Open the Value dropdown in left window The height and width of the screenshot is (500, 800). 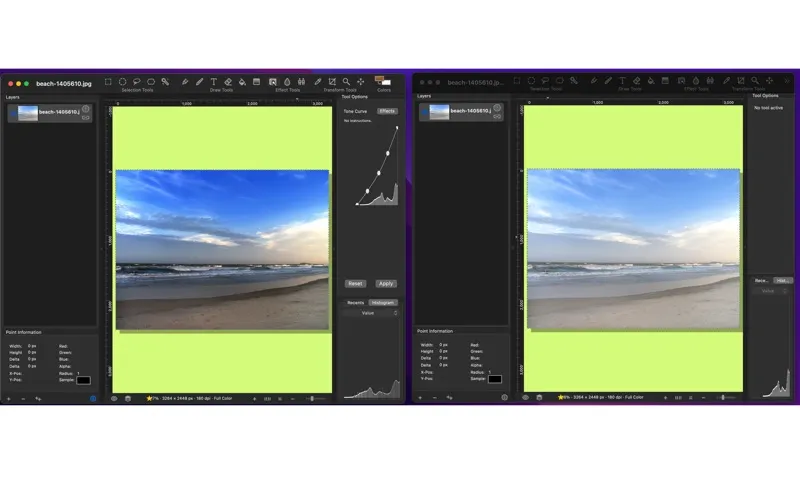[x=370, y=313]
